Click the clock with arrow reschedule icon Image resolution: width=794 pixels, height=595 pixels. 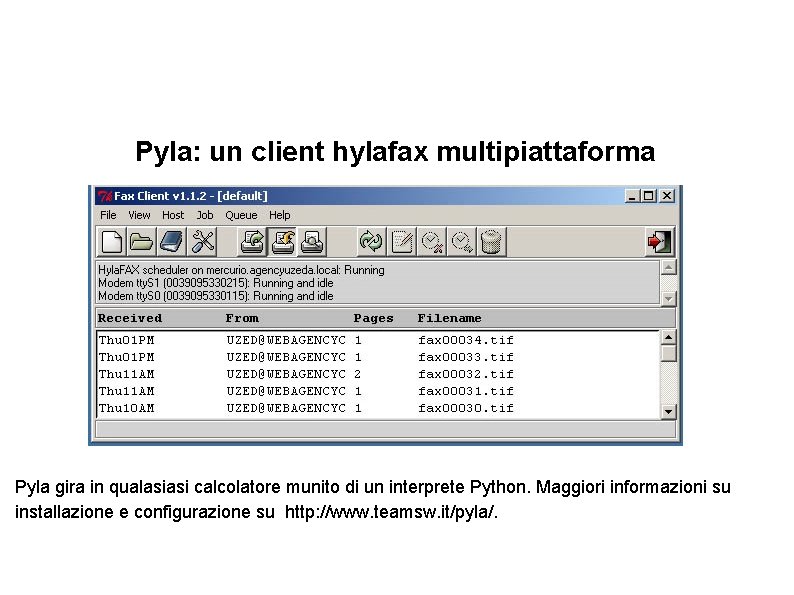click(462, 242)
